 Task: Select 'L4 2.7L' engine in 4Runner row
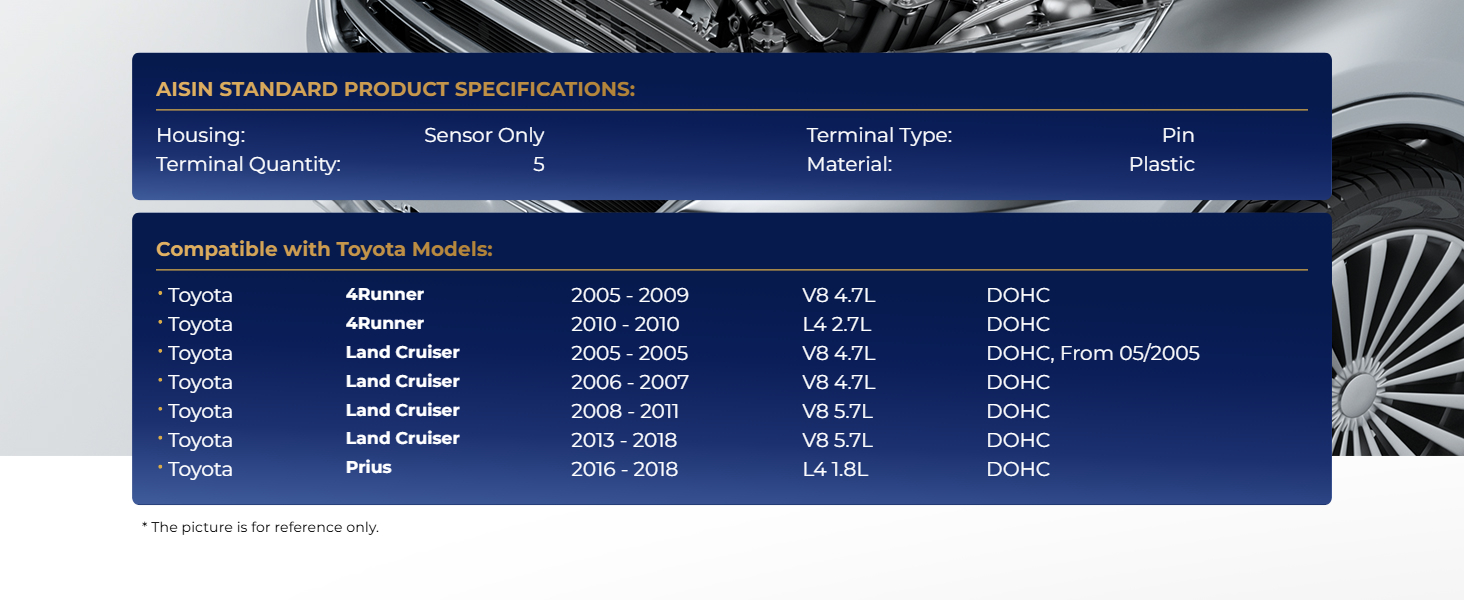(837, 325)
